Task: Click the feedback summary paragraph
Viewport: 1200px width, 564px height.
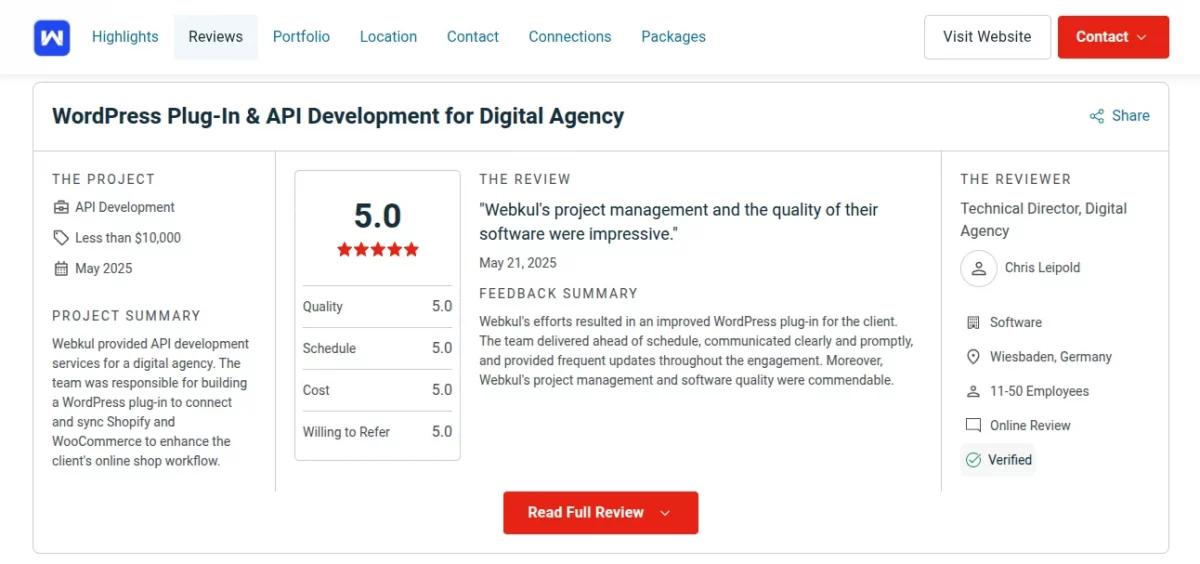Action: 696,351
